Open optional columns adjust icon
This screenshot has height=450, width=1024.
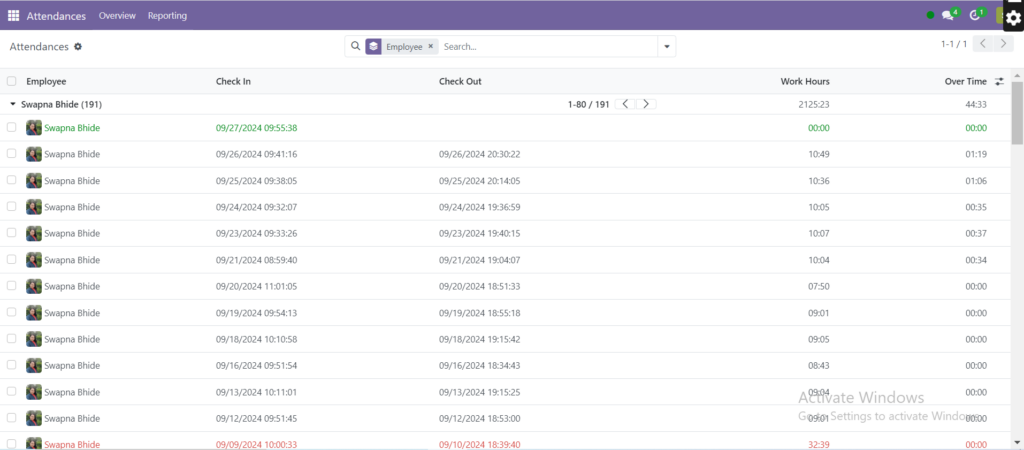pos(999,81)
